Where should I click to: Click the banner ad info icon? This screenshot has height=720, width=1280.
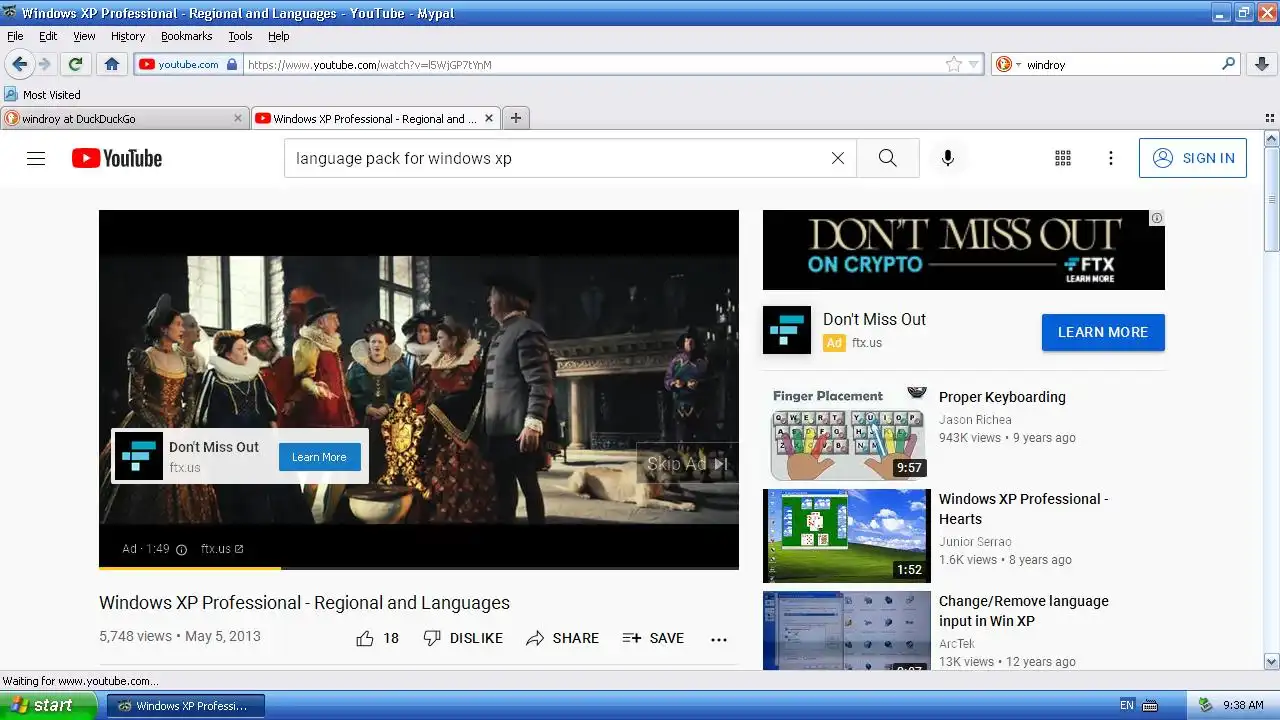(x=1157, y=218)
